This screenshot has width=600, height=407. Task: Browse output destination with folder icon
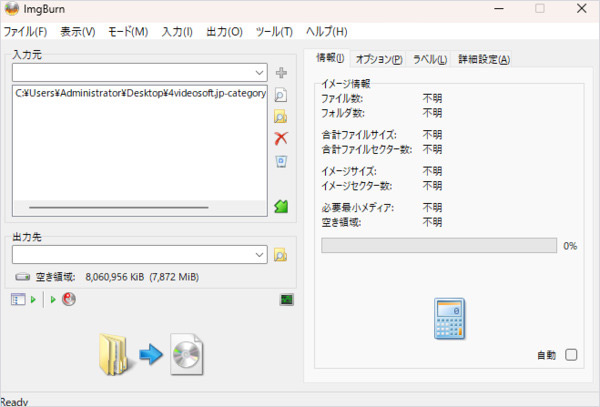(280, 255)
